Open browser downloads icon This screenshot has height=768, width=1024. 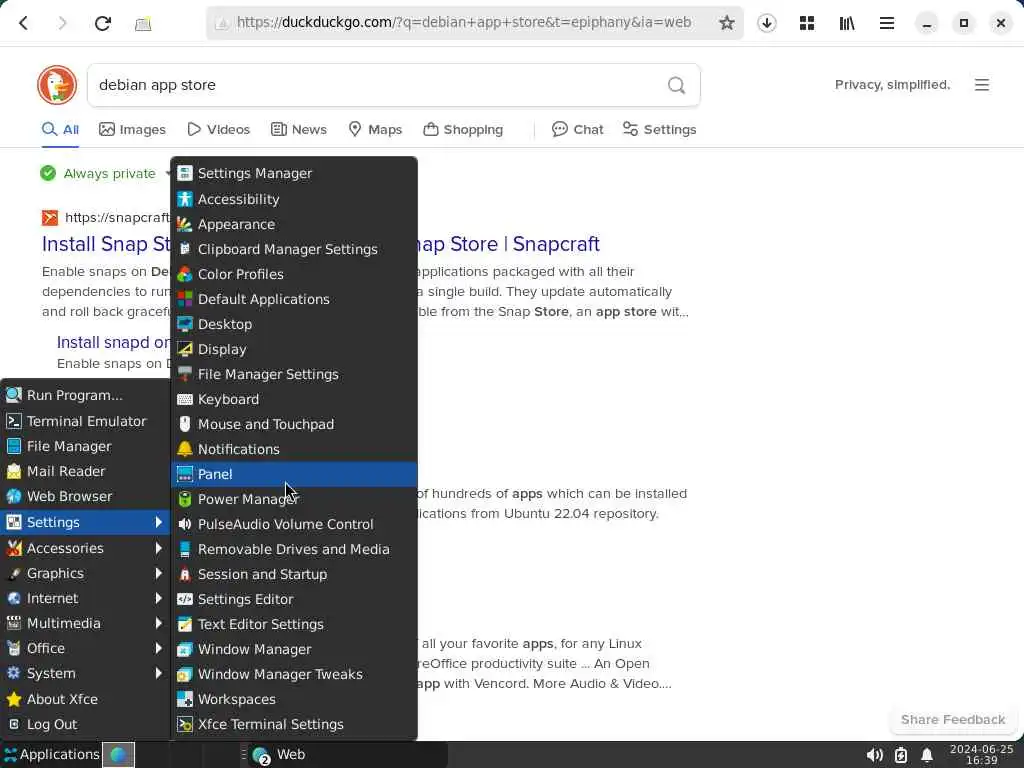coord(767,23)
